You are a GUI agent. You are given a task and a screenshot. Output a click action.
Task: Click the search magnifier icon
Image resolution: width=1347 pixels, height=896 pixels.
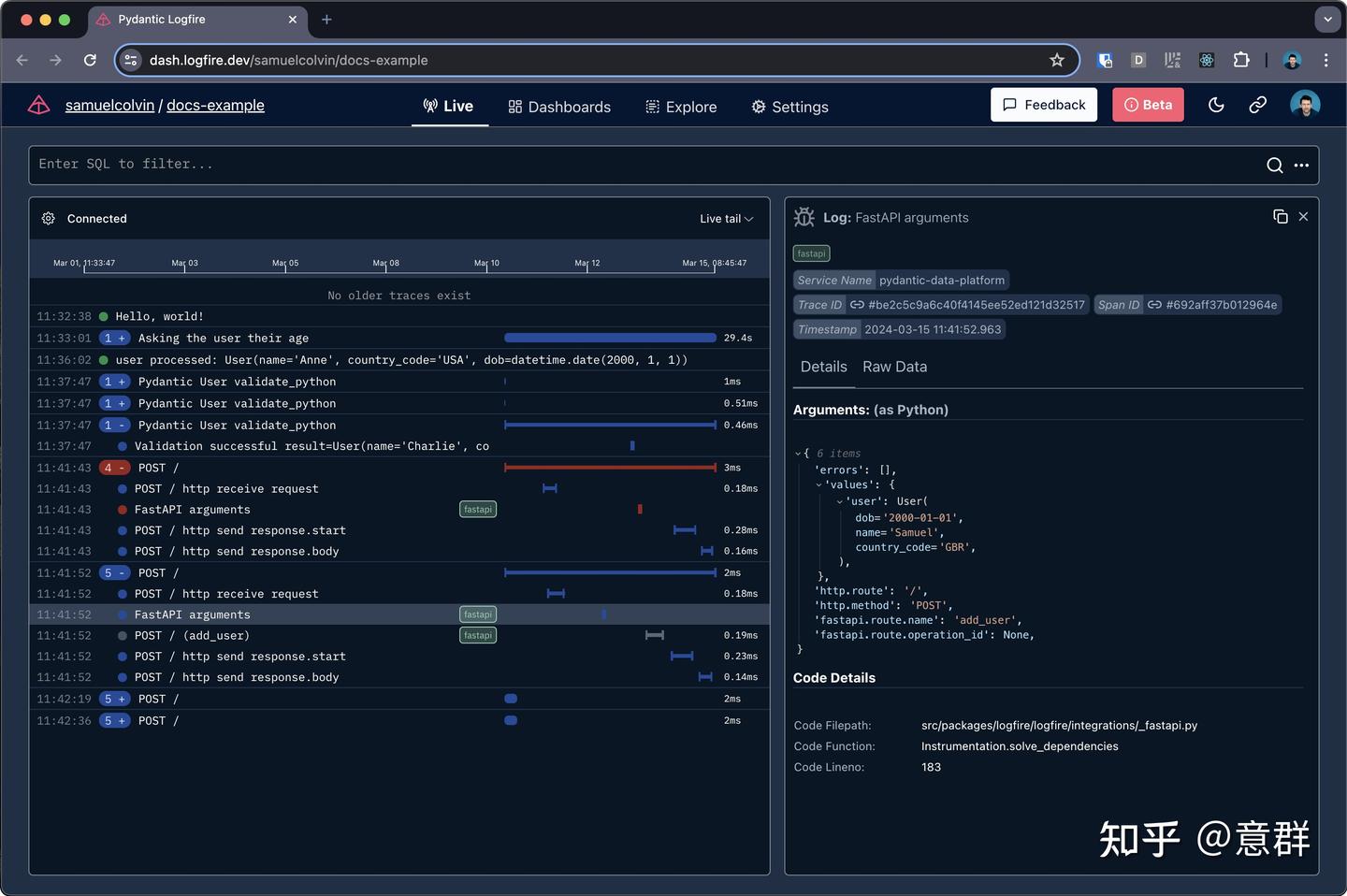pyautogui.click(x=1274, y=166)
